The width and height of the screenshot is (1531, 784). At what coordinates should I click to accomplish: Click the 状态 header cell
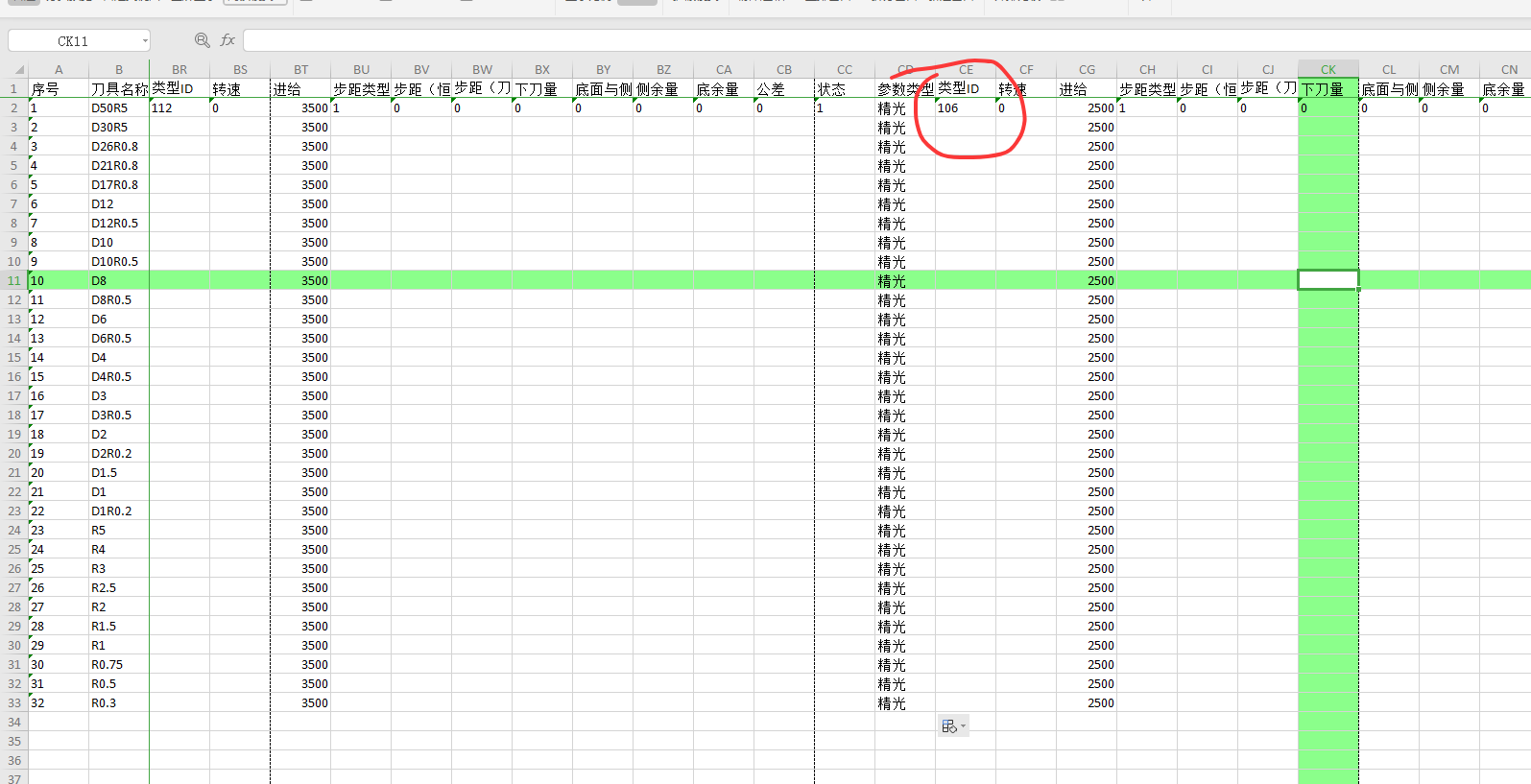click(x=845, y=88)
